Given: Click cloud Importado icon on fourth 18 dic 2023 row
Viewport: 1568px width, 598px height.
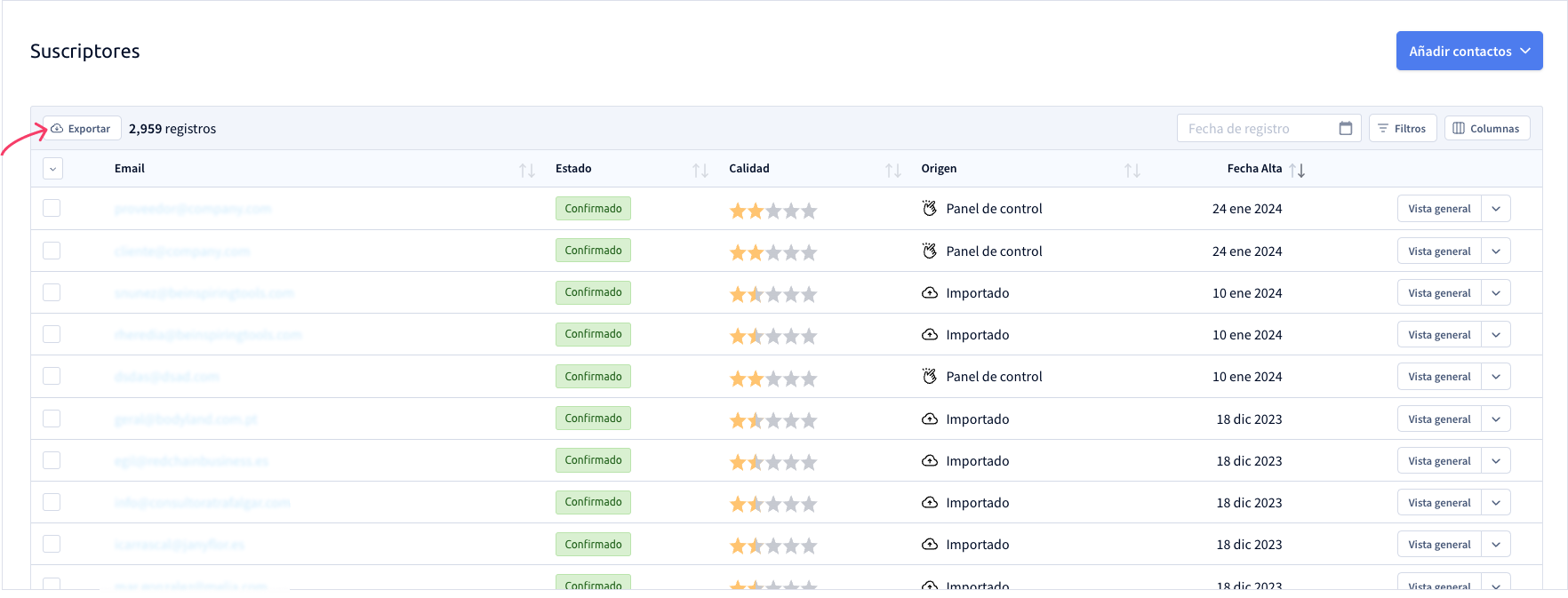Looking at the screenshot, I should point(930,545).
